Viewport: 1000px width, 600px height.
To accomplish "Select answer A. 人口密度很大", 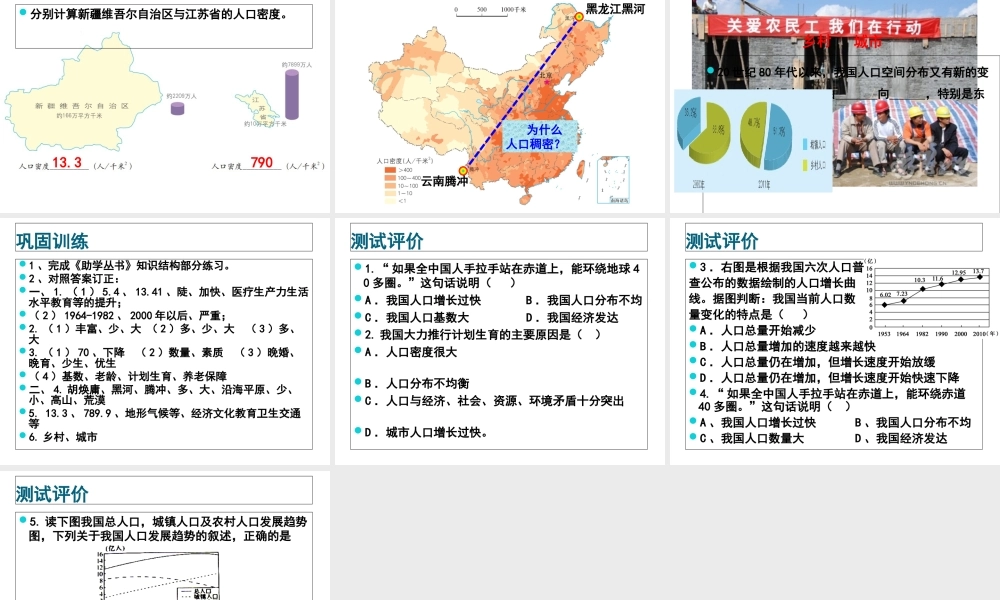I will point(410,351).
